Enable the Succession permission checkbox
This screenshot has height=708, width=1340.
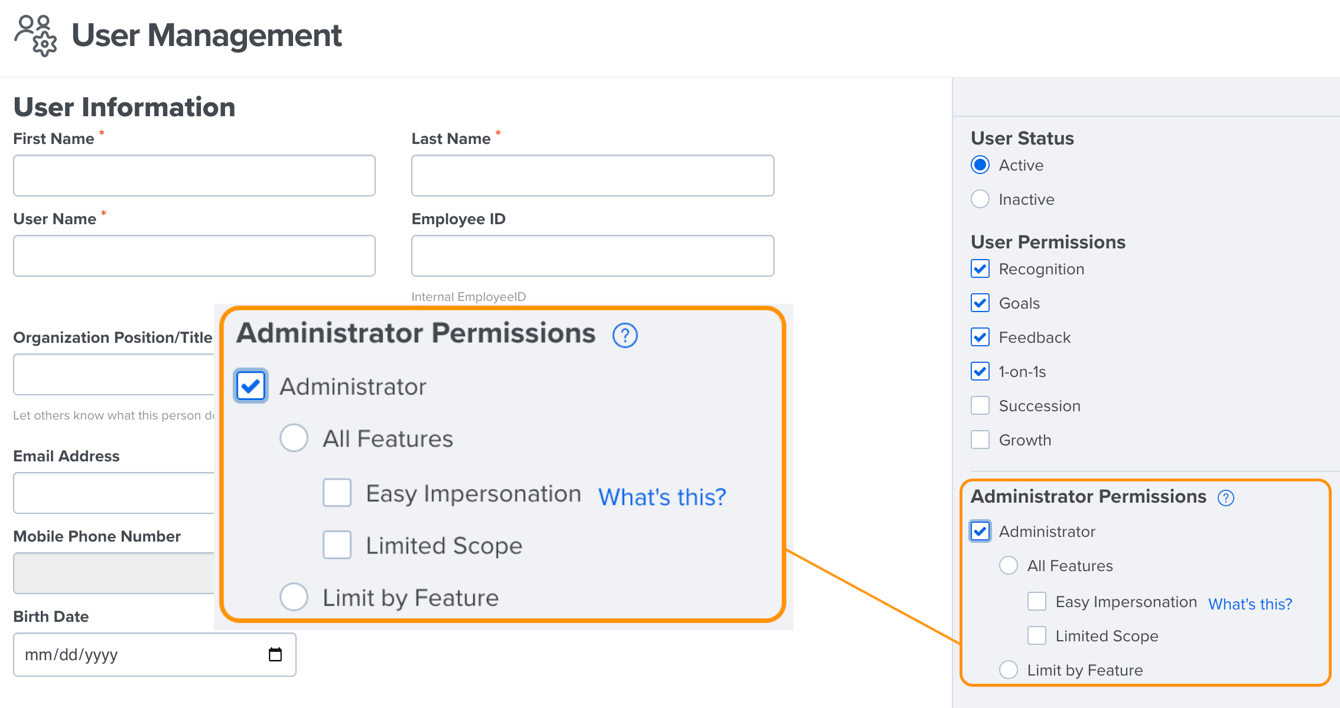pos(980,406)
